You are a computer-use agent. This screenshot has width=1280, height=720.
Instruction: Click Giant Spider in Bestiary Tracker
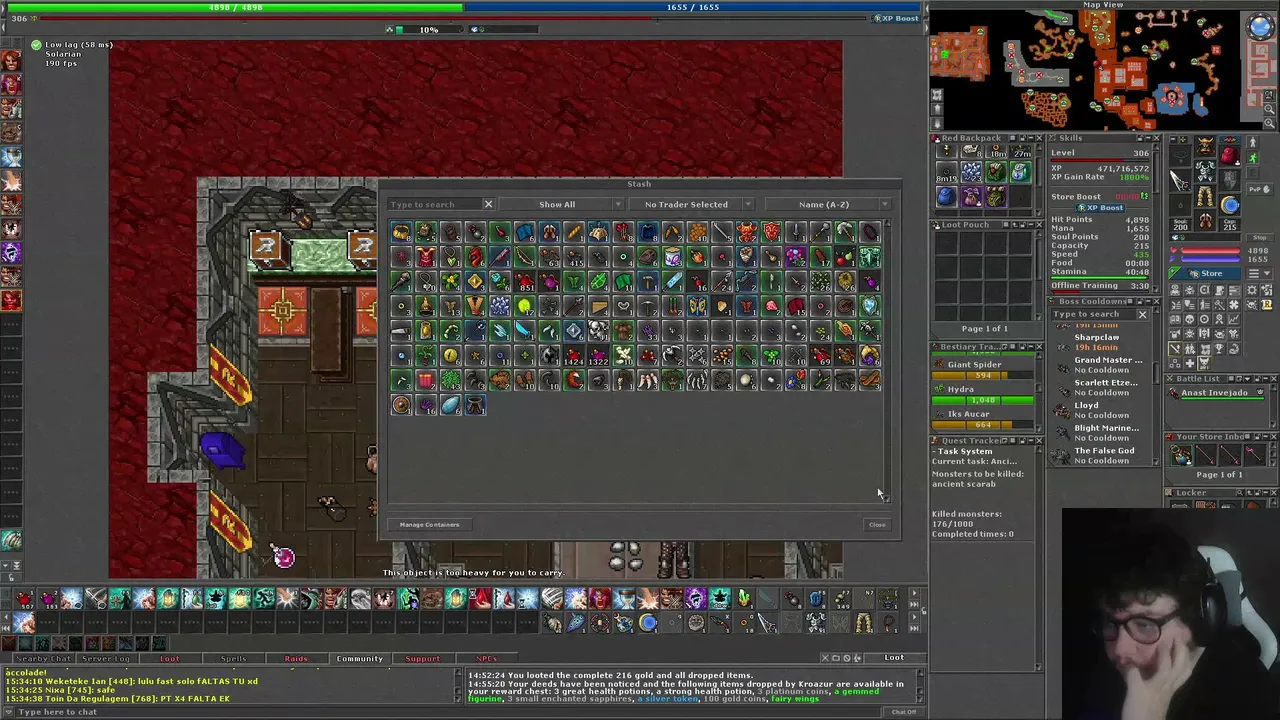[984, 369]
